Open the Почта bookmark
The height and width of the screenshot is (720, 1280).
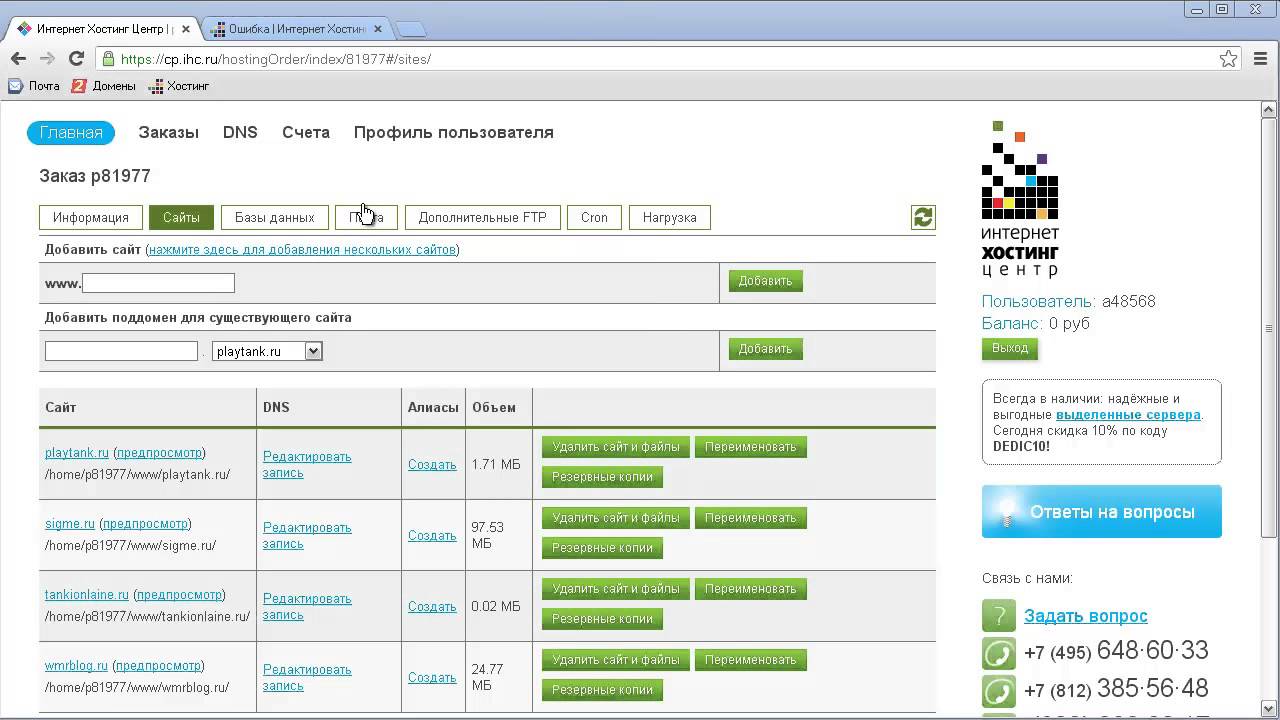tap(35, 86)
